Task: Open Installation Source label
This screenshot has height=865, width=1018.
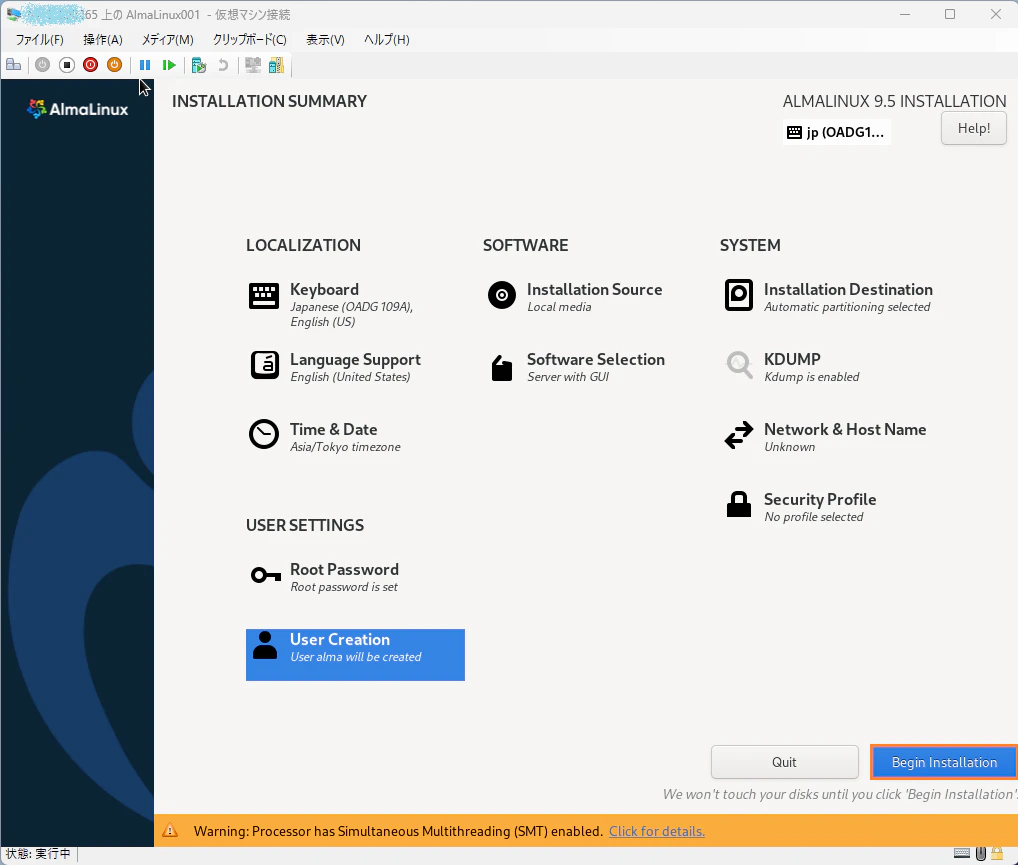Action: (x=595, y=290)
